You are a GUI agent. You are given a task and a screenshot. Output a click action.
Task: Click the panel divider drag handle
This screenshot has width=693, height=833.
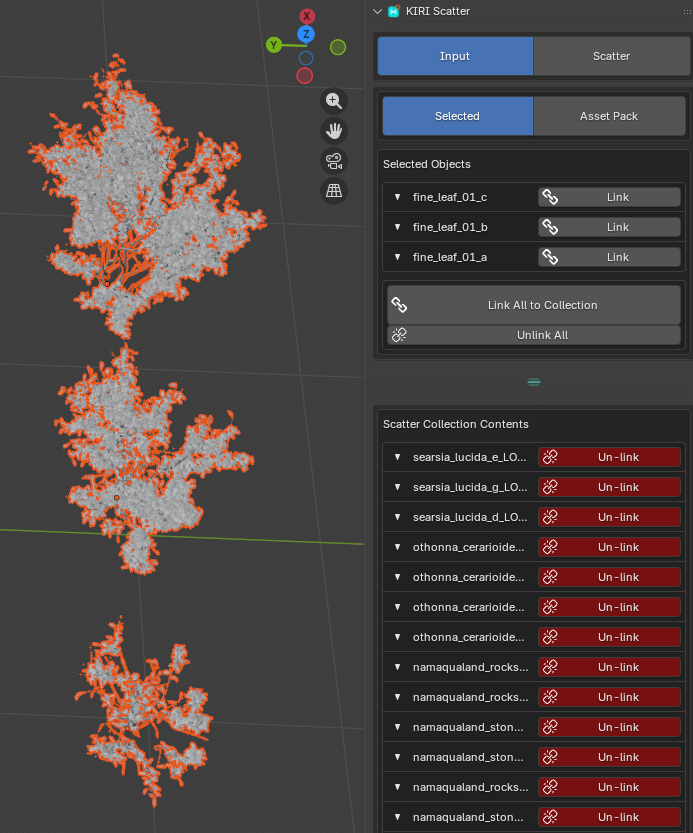tap(534, 382)
